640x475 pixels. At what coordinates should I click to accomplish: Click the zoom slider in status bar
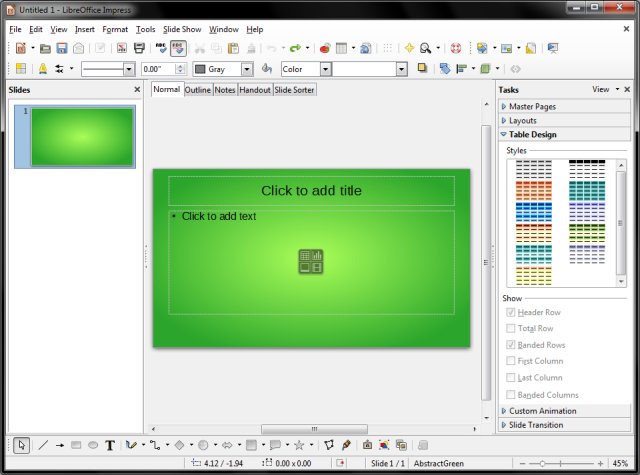566,463
